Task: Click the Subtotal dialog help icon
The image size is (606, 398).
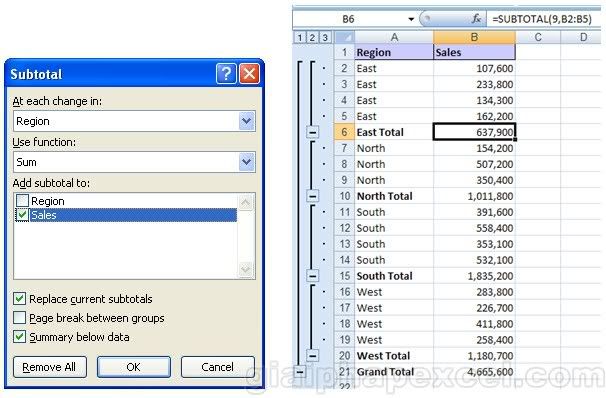Action: pyautogui.click(x=226, y=73)
